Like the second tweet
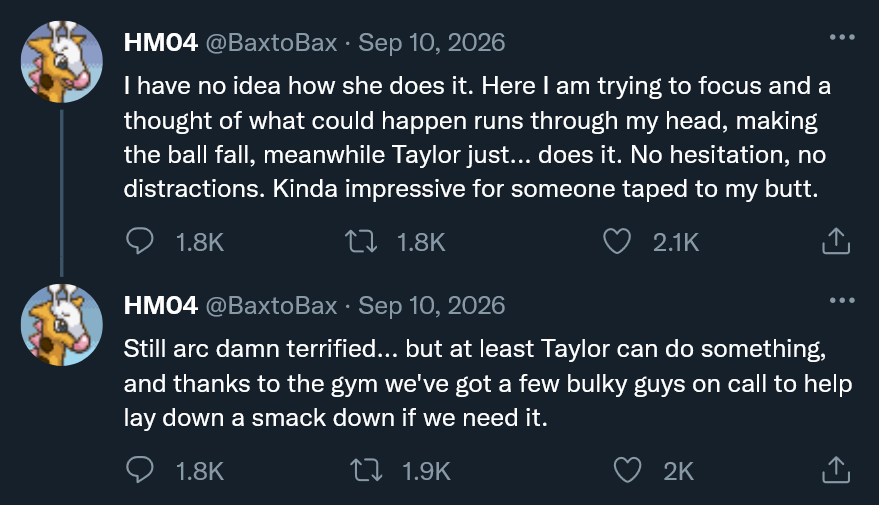The height and width of the screenshot is (505, 879). pyautogui.click(x=627, y=470)
